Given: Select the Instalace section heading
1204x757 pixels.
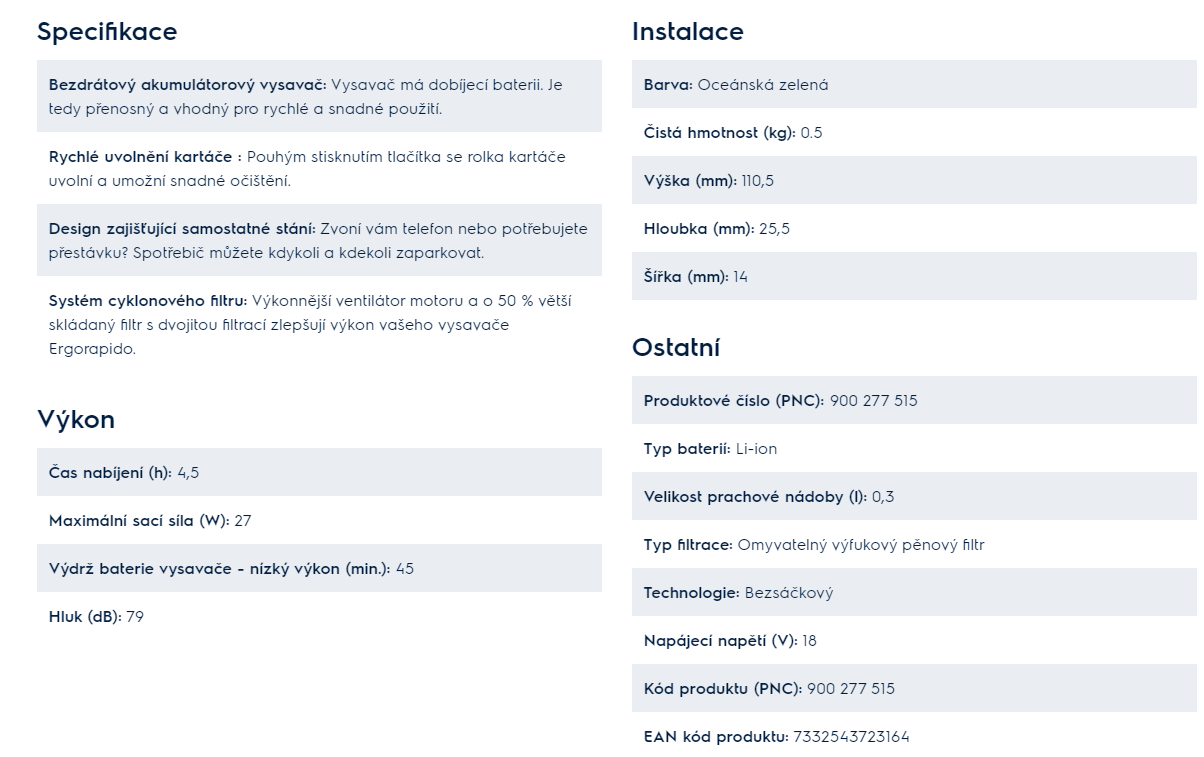Looking at the screenshot, I should point(688,32).
